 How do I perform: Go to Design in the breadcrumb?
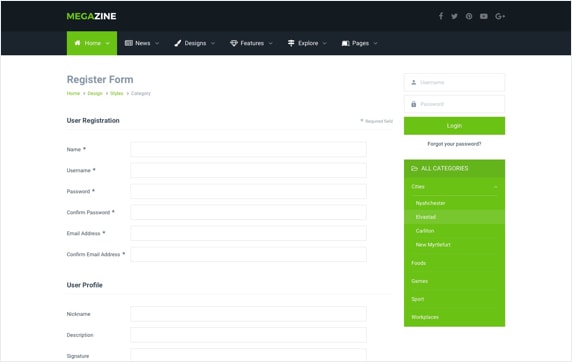[95, 93]
